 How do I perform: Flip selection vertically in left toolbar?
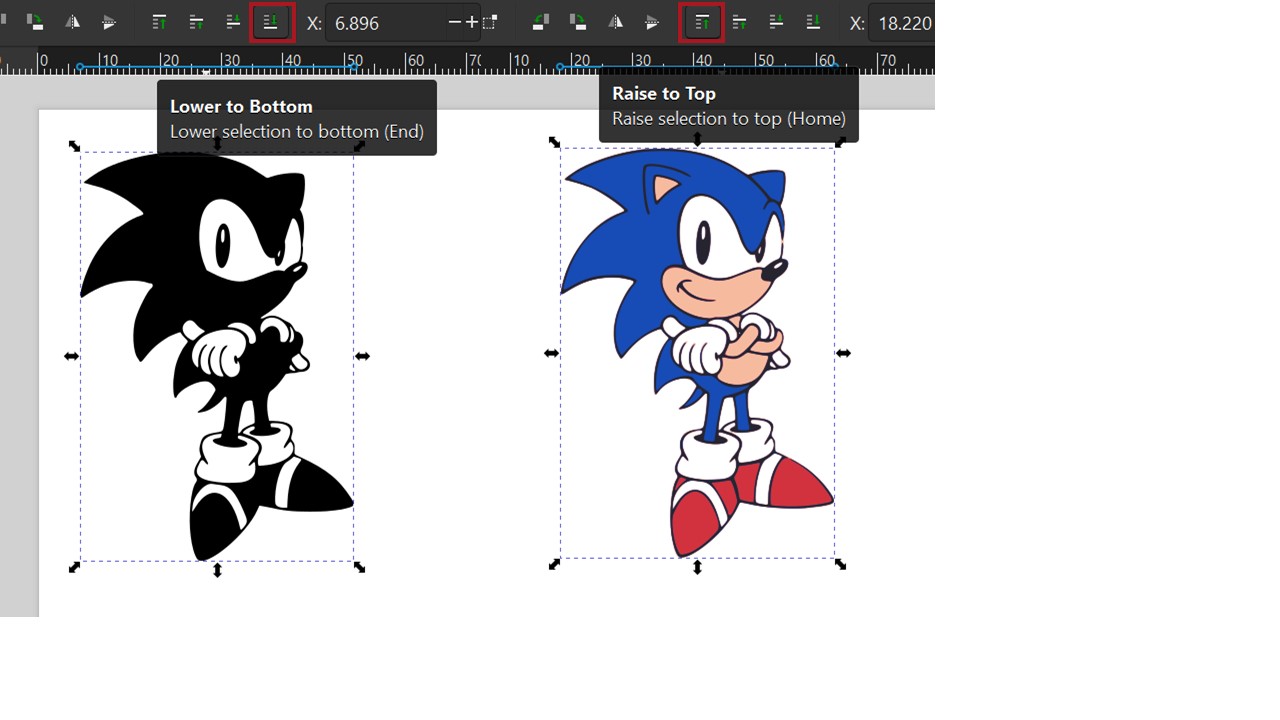point(108,22)
